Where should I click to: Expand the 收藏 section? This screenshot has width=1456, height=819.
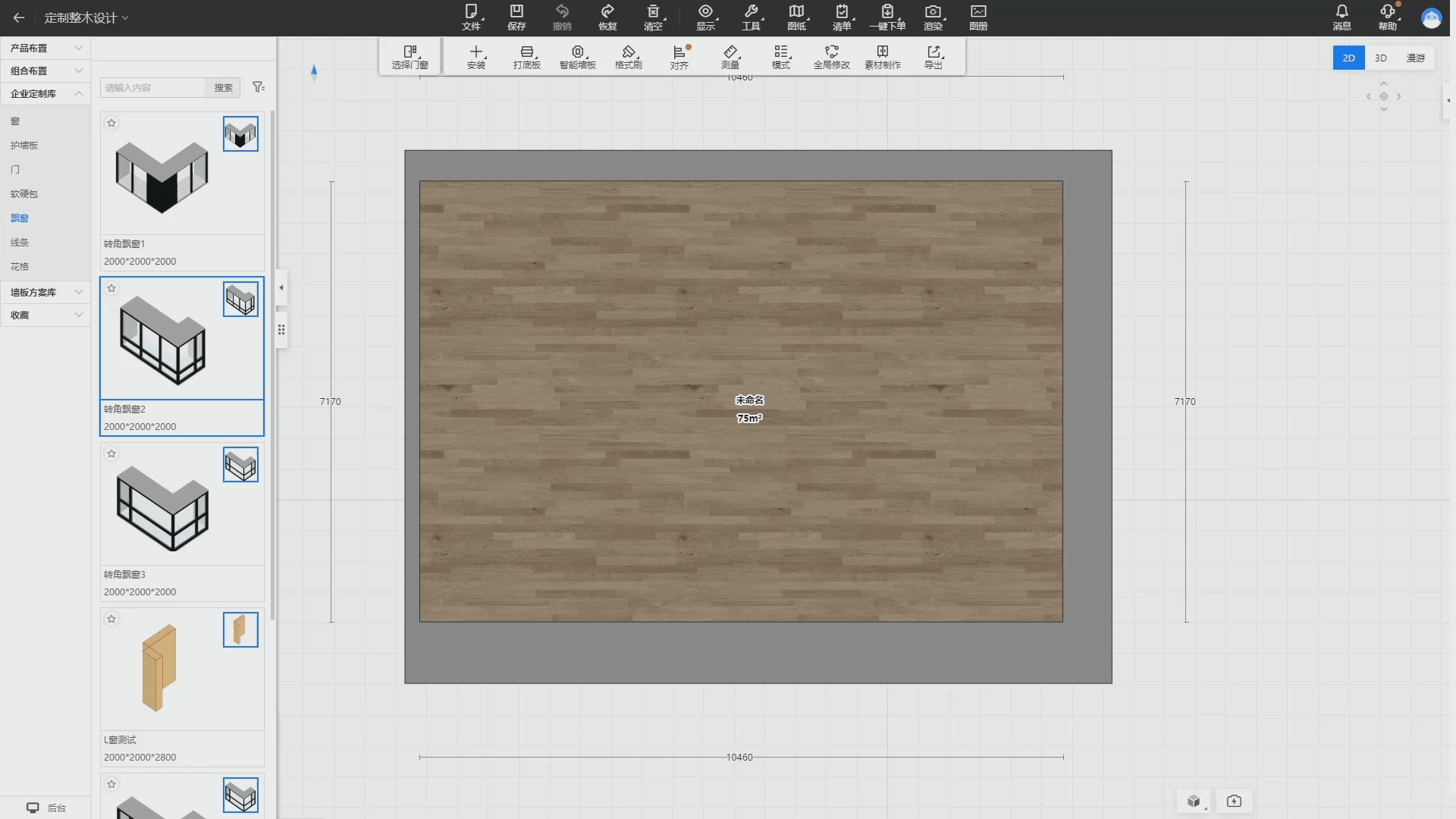(x=45, y=315)
